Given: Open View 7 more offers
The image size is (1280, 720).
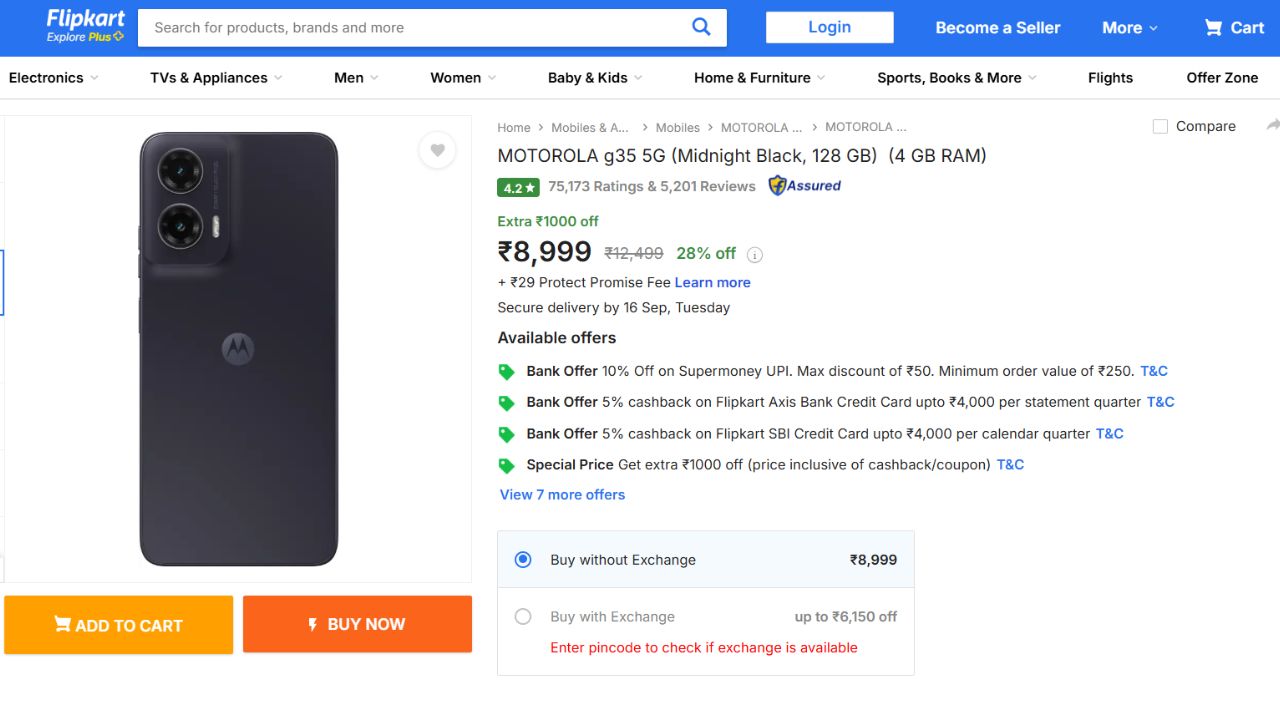Looking at the screenshot, I should pyautogui.click(x=562, y=495).
